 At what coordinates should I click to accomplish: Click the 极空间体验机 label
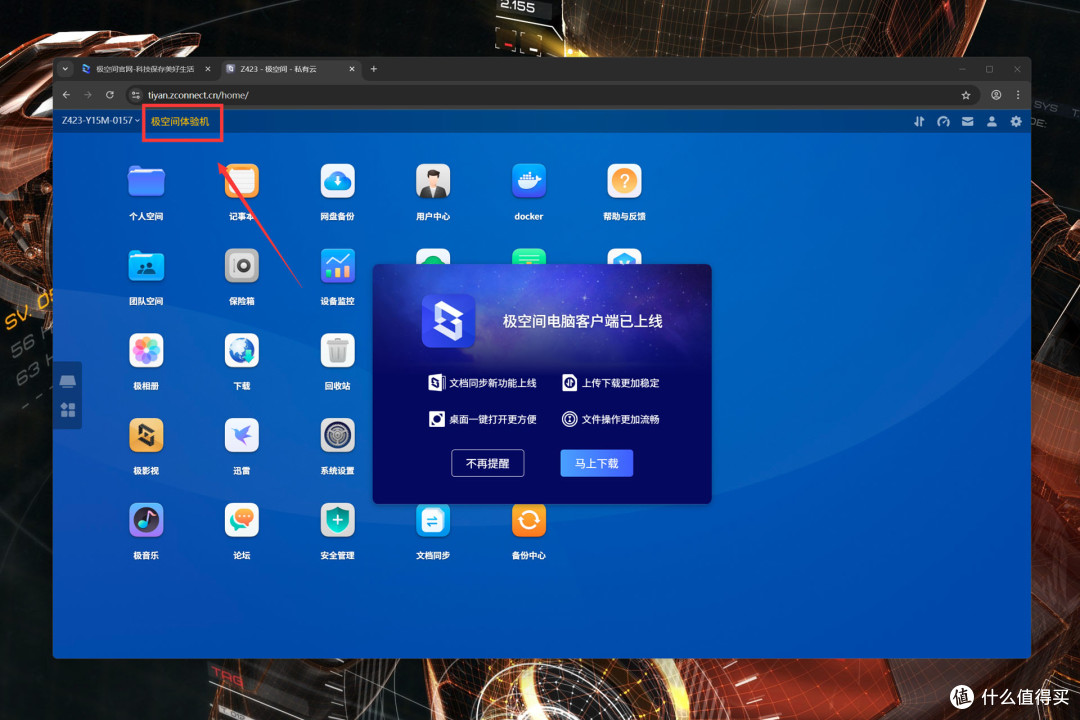pyautogui.click(x=180, y=121)
